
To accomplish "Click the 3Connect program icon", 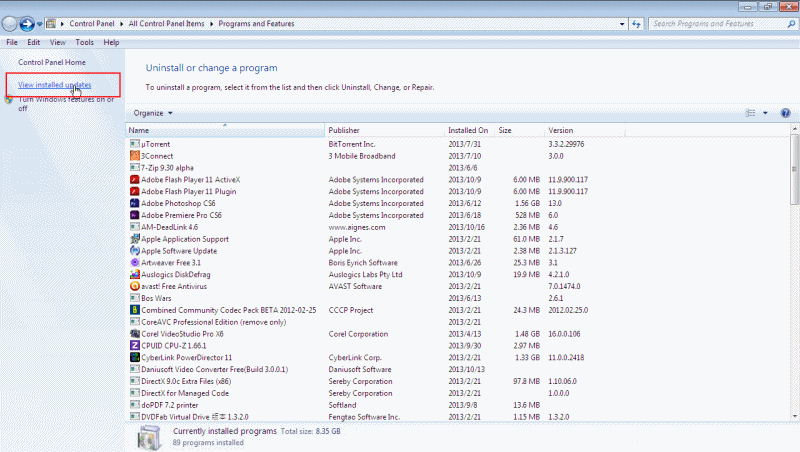I will point(135,156).
